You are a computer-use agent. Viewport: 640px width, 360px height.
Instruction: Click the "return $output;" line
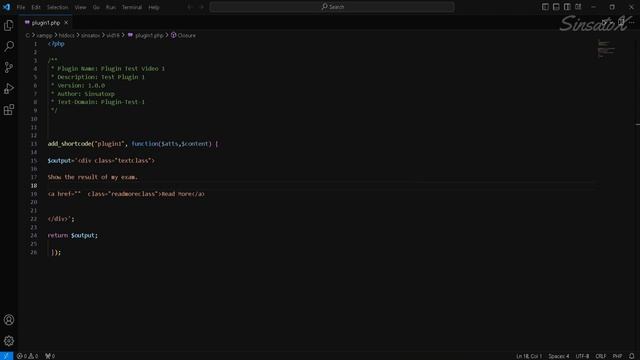coord(73,236)
